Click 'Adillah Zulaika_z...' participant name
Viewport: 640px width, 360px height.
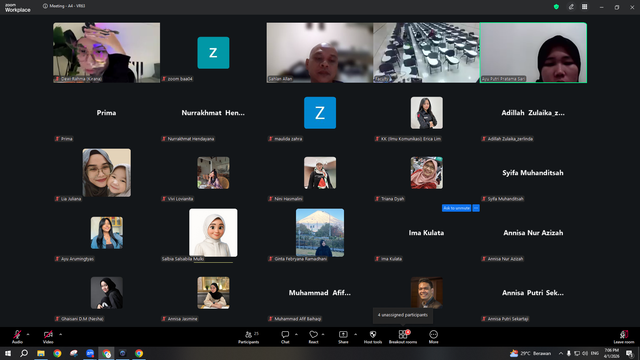click(x=533, y=113)
